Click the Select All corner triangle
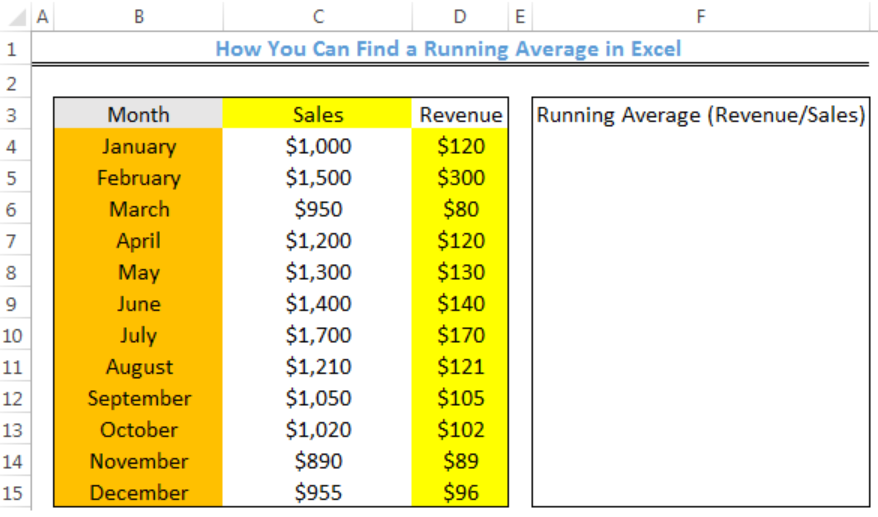The image size is (878, 517). tap(16, 17)
